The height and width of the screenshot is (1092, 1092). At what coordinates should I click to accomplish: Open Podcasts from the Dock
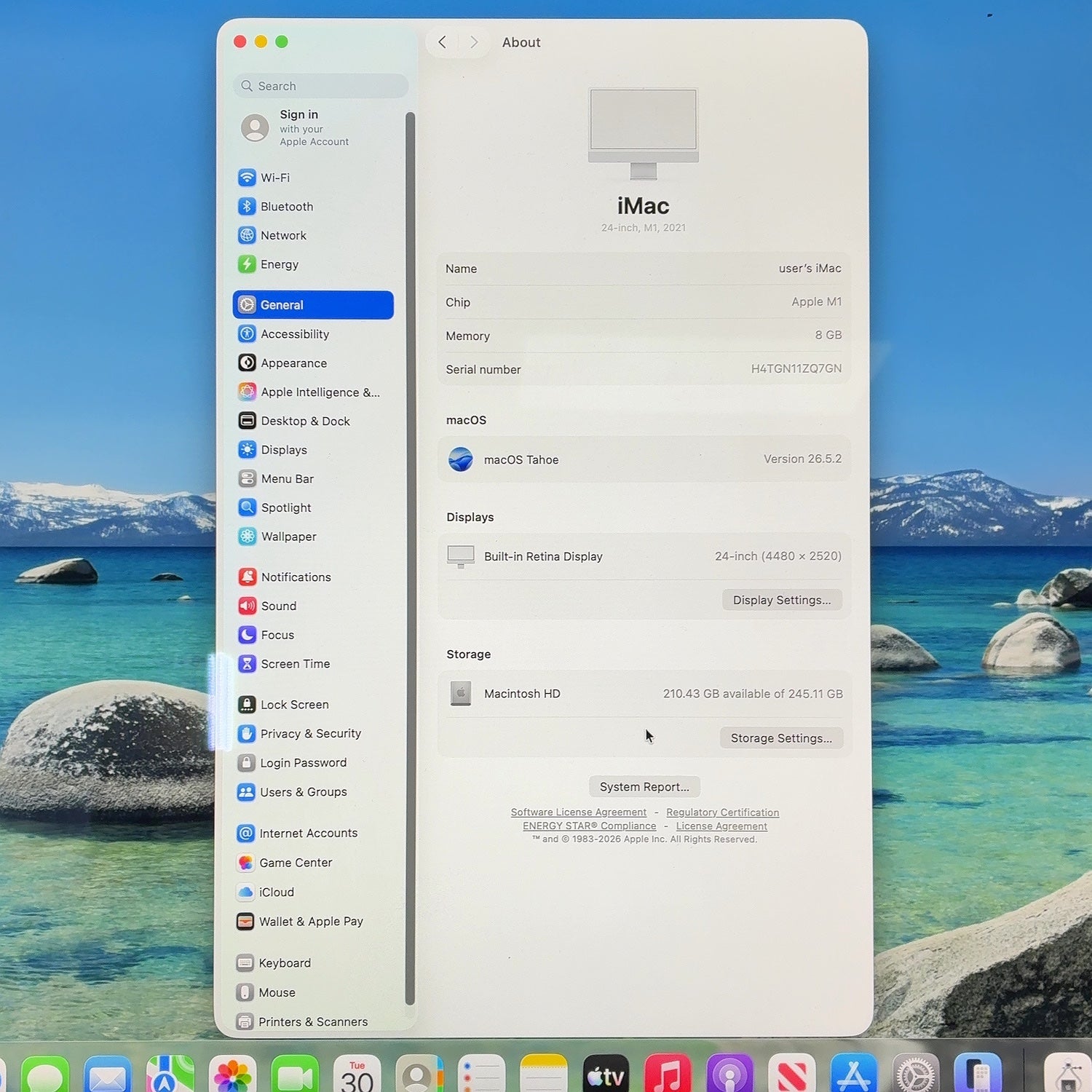(x=730, y=1075)
